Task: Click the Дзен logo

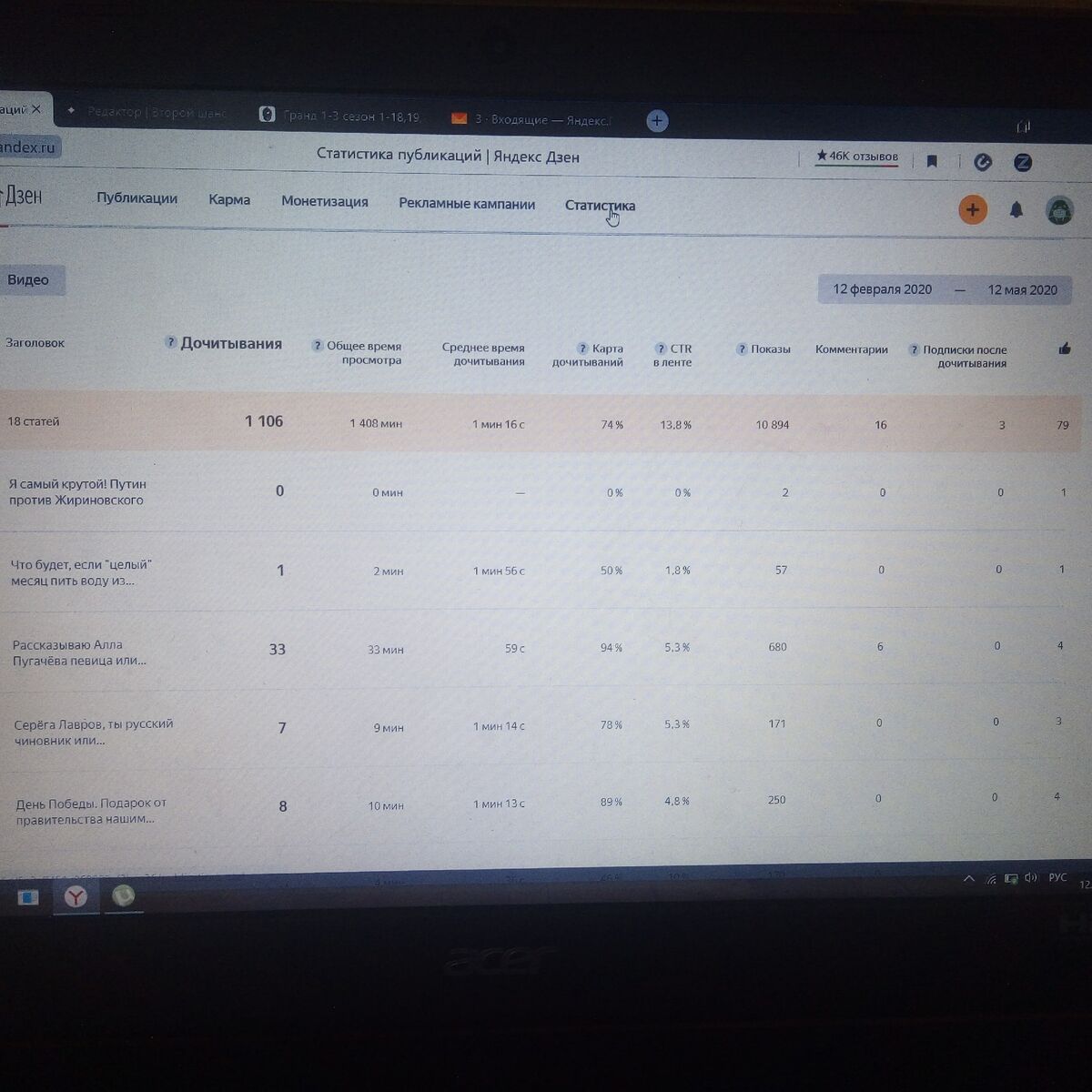Action: click(x=22, y=196)
